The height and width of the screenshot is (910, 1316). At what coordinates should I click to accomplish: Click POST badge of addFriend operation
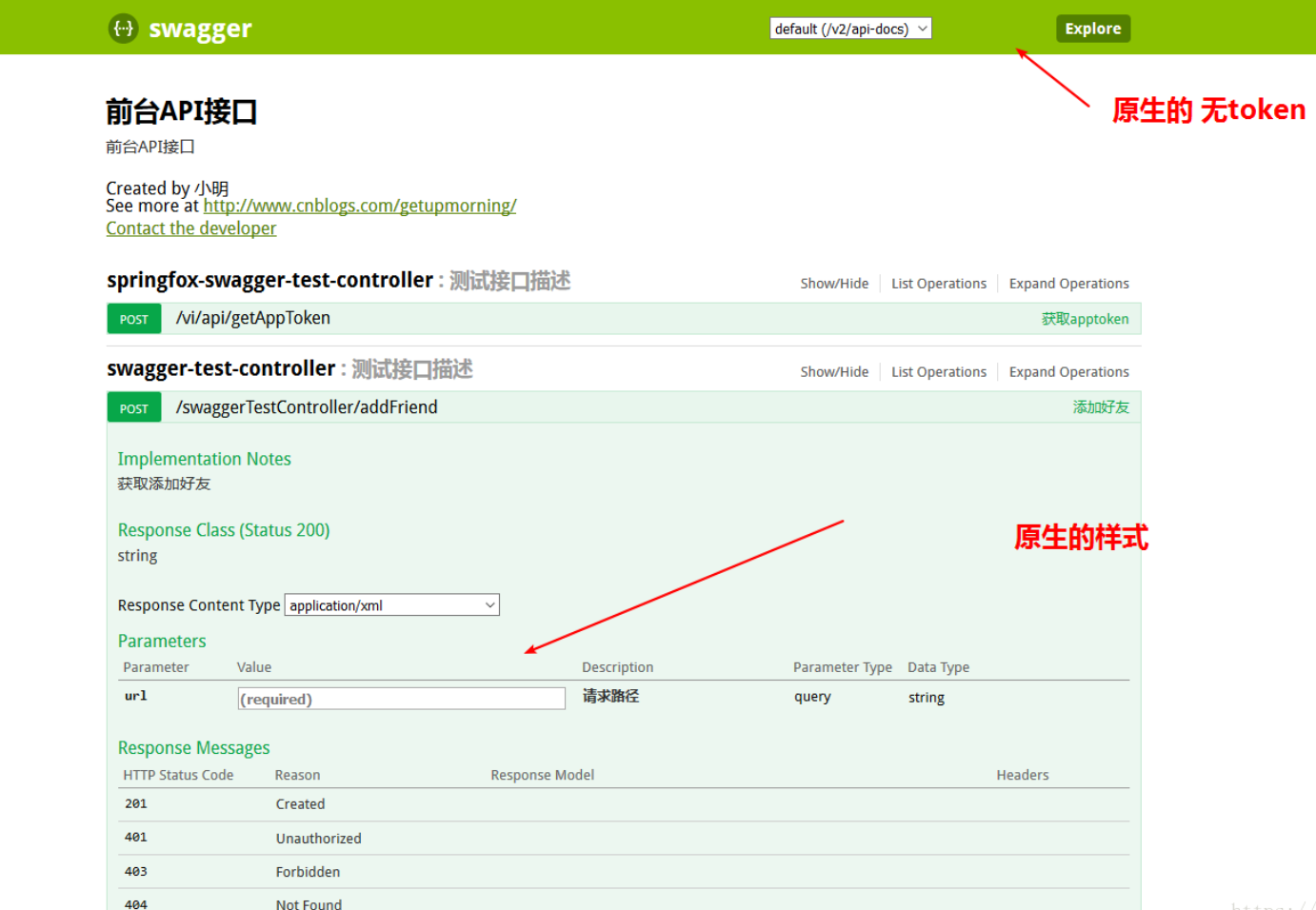tap(134, 408)
